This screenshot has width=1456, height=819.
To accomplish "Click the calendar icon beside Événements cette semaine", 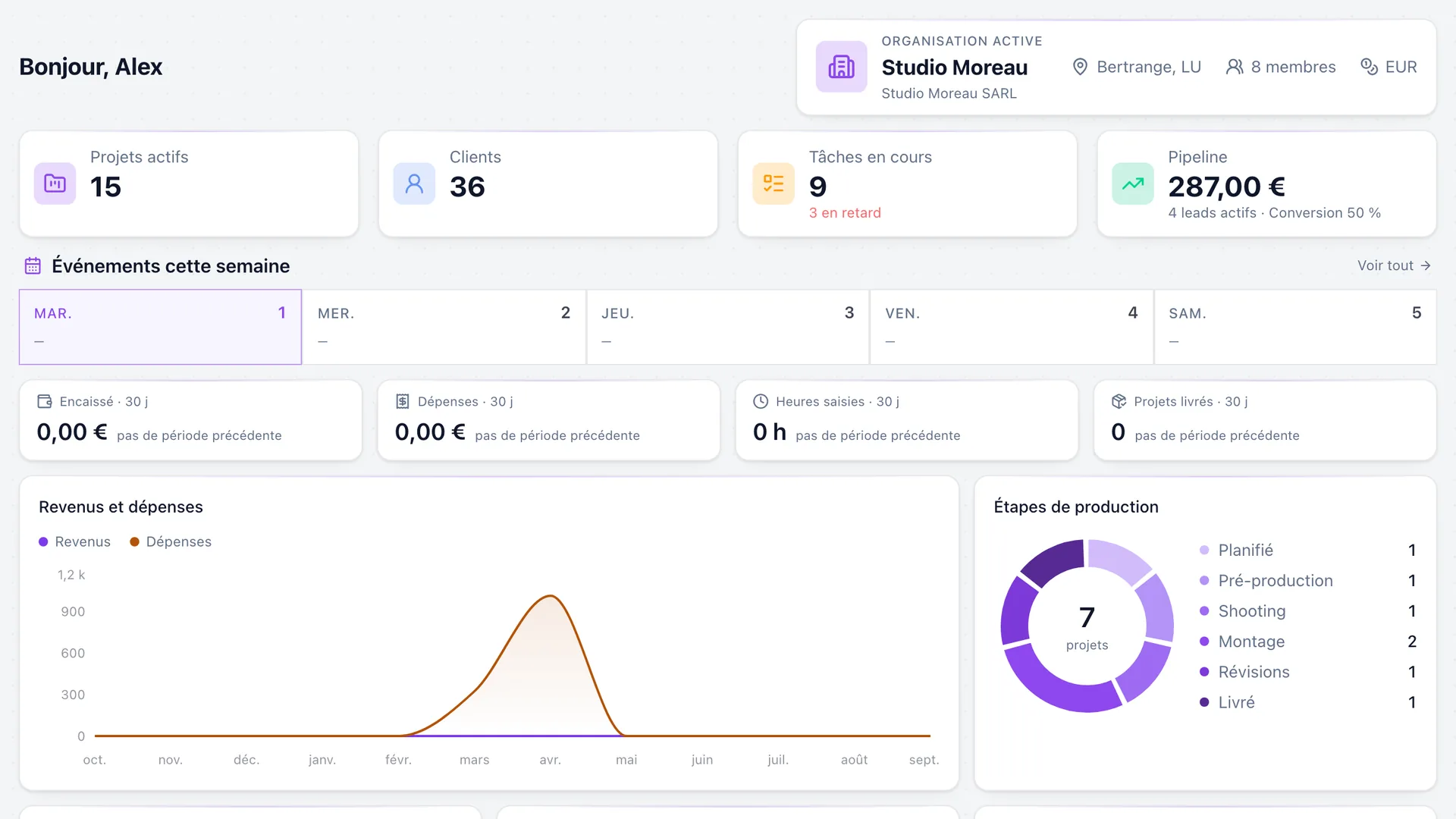I will [33, 265].
